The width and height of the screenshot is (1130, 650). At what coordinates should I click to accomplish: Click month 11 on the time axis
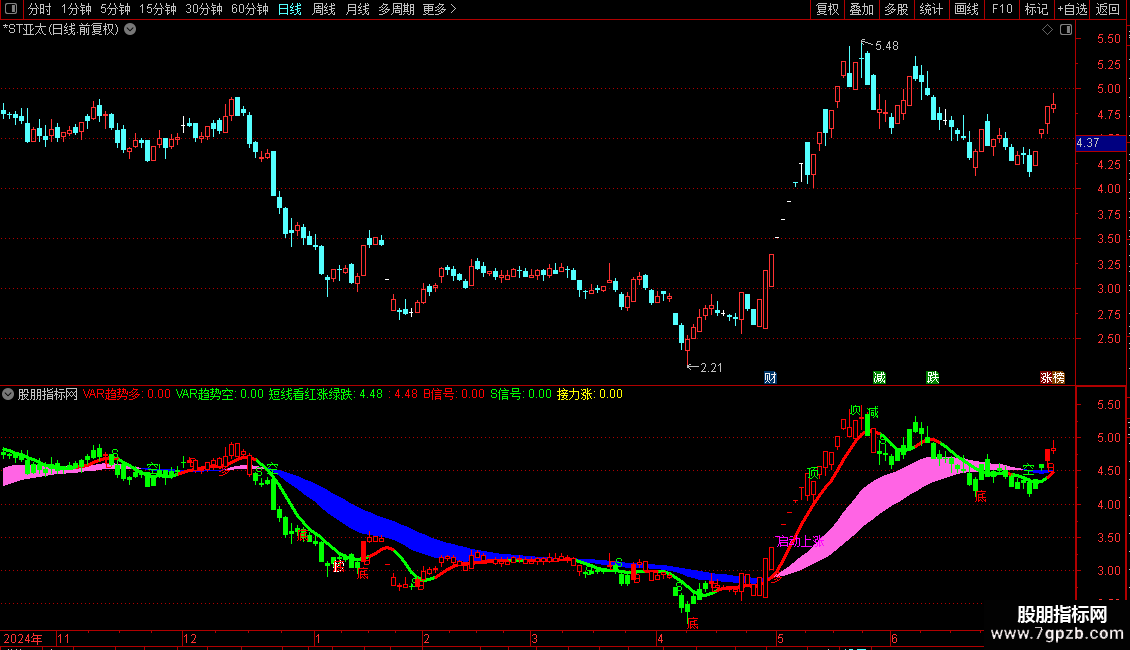coord(63,638)
